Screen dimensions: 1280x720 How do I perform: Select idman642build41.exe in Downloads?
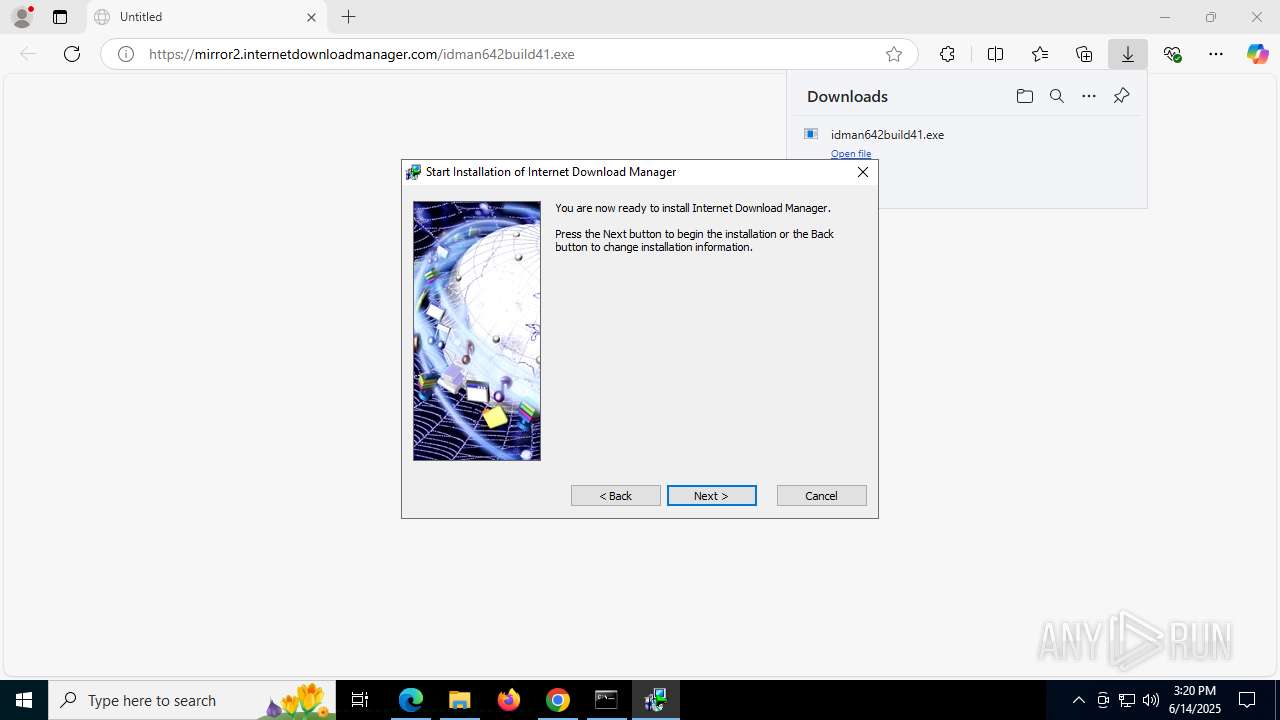[x=887, y=134]
